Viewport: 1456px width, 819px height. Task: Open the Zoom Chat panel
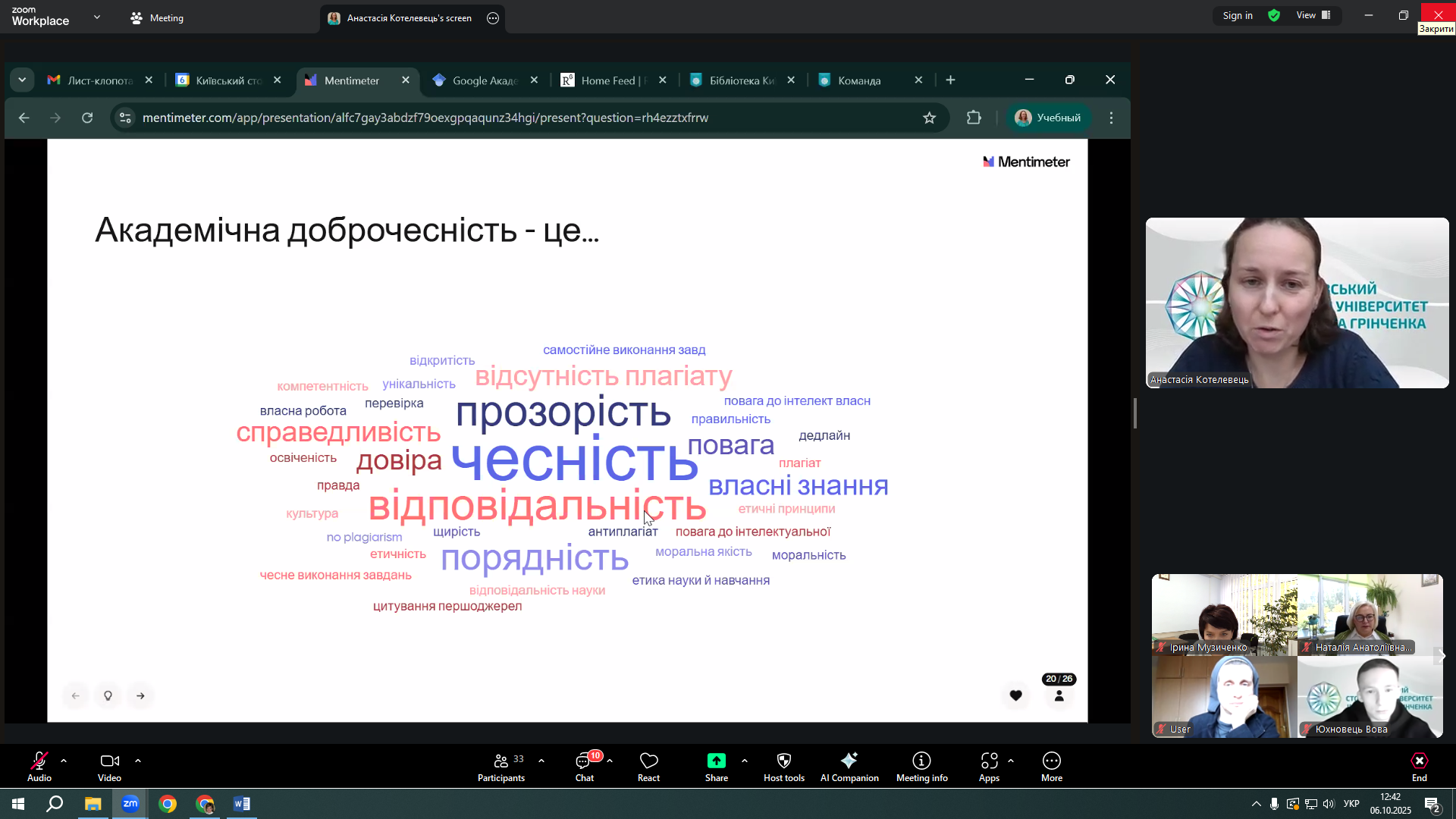[585, 766]
